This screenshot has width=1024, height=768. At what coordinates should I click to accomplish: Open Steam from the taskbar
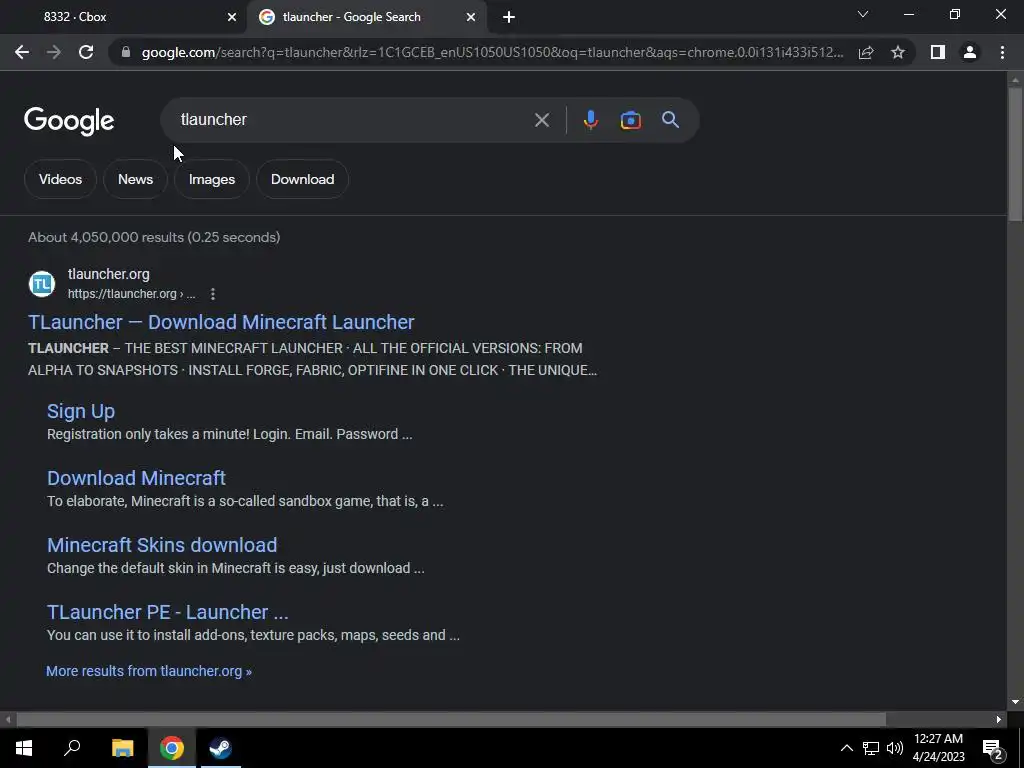[x=220, y=748]
